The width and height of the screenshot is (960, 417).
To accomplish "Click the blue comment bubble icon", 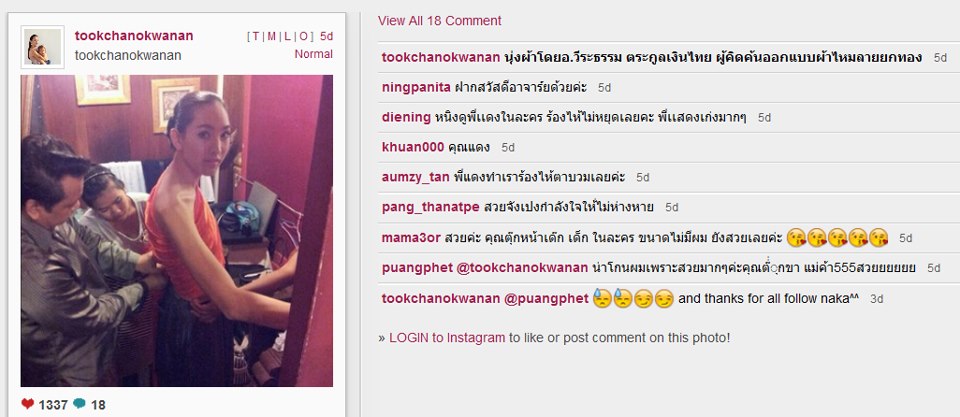I will coord(80,404).
